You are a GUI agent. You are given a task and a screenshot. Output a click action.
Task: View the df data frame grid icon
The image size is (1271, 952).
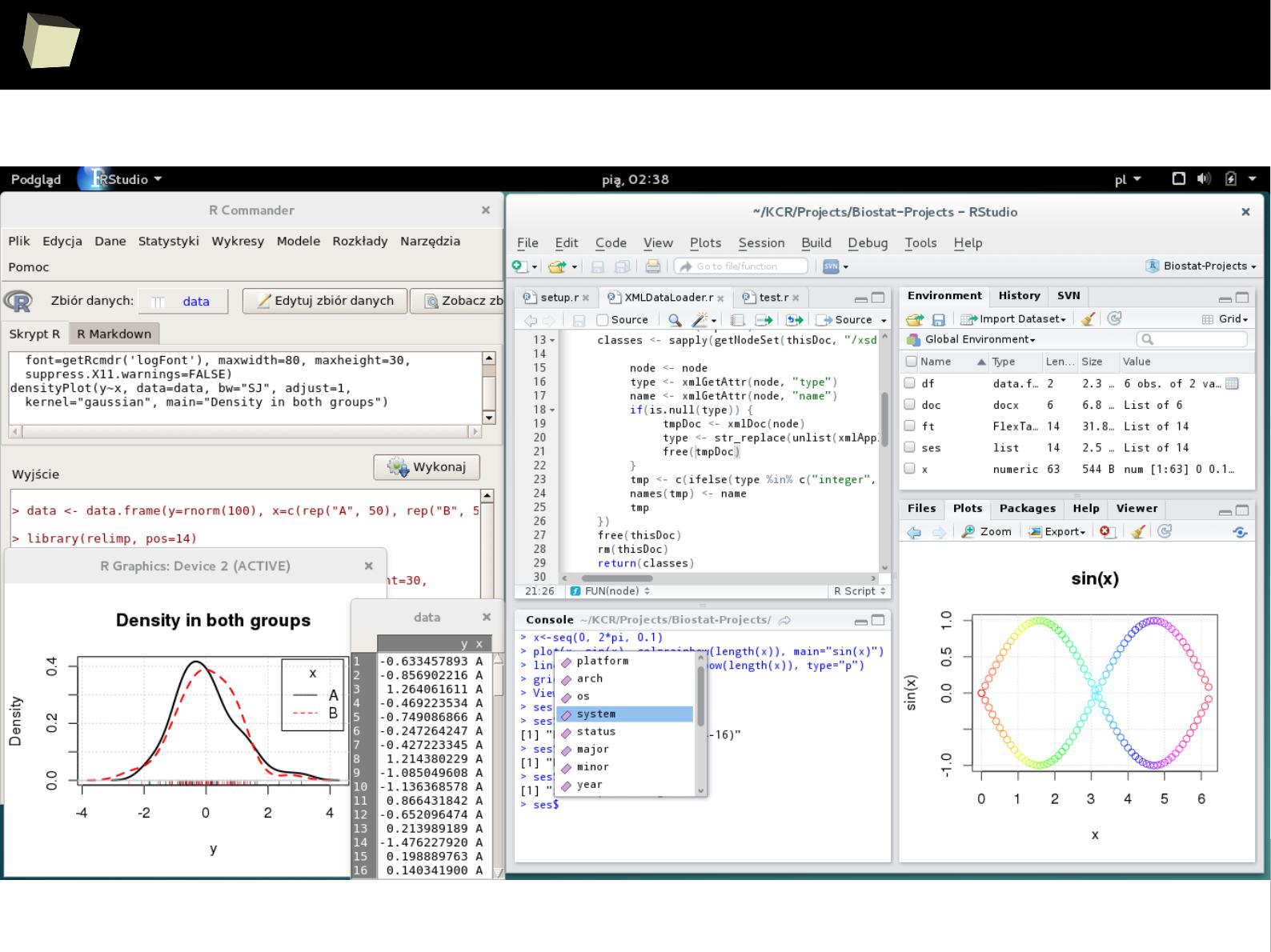click(1232, 384)
